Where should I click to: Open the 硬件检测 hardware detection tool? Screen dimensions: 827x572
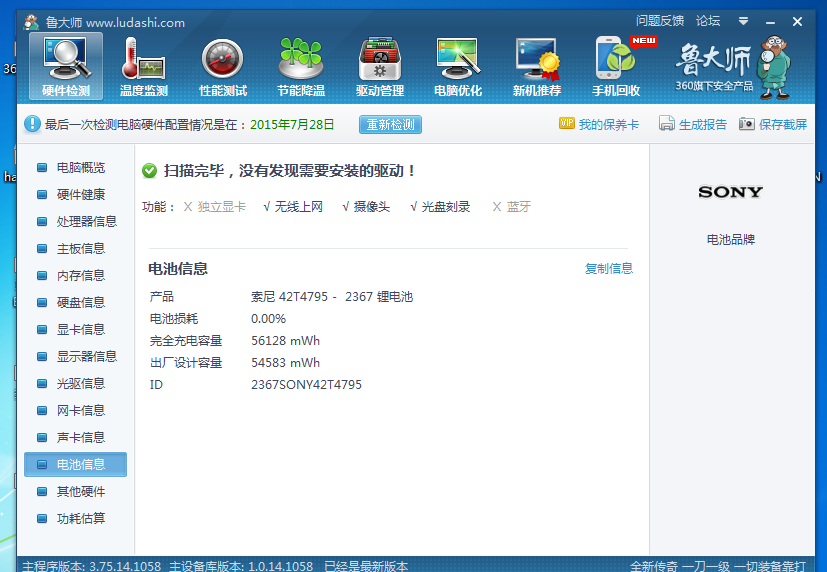tap(66, 66)
